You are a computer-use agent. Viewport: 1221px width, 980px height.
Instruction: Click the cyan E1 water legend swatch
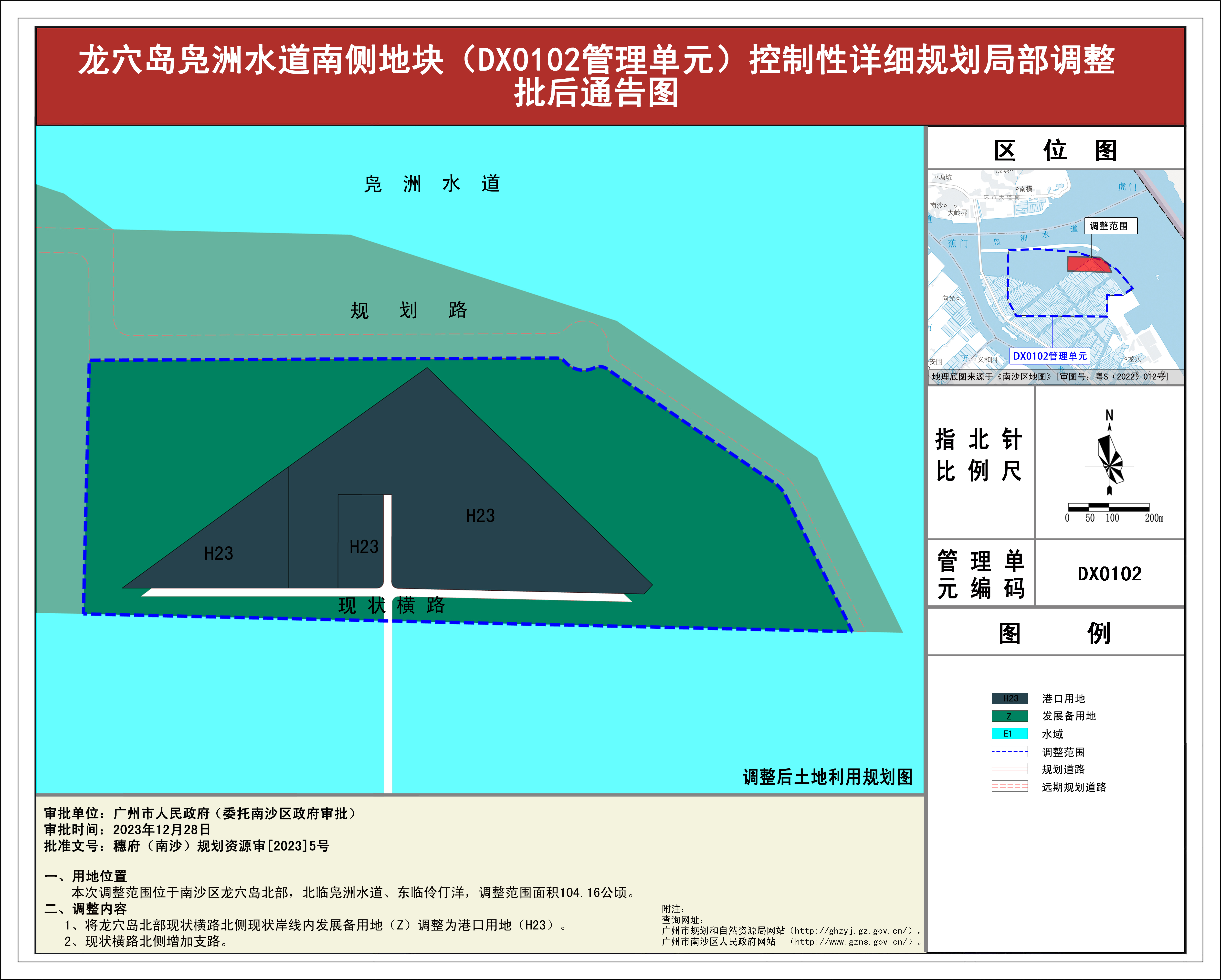[x=1009, y=734]
